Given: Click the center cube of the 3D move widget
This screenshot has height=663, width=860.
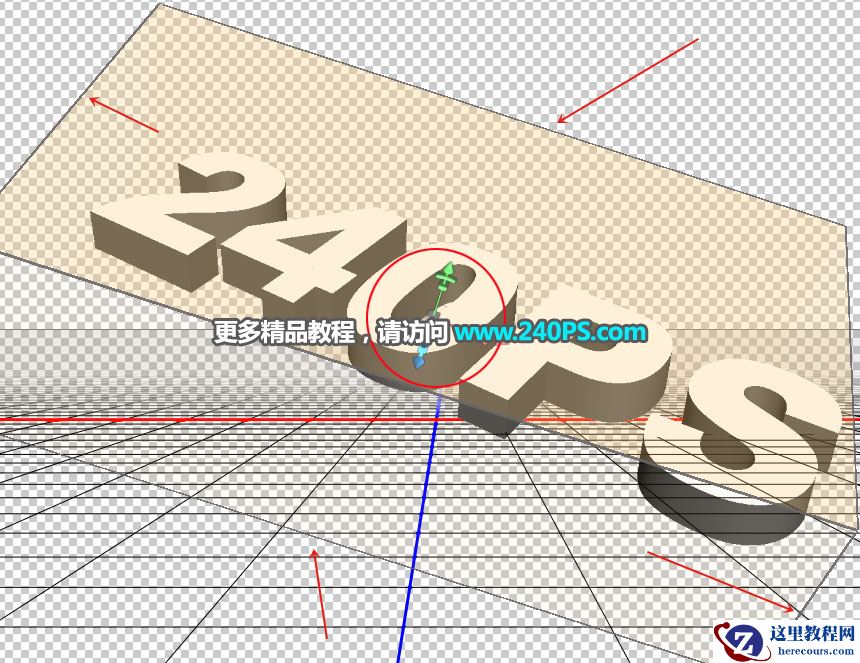Looking at the screenshot, I should tap(431, 317).
